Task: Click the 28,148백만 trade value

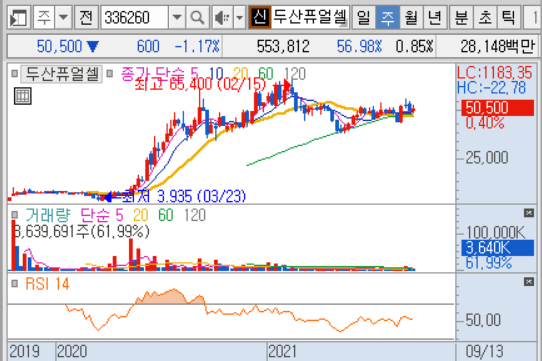Action: click(x=497, y=46)
